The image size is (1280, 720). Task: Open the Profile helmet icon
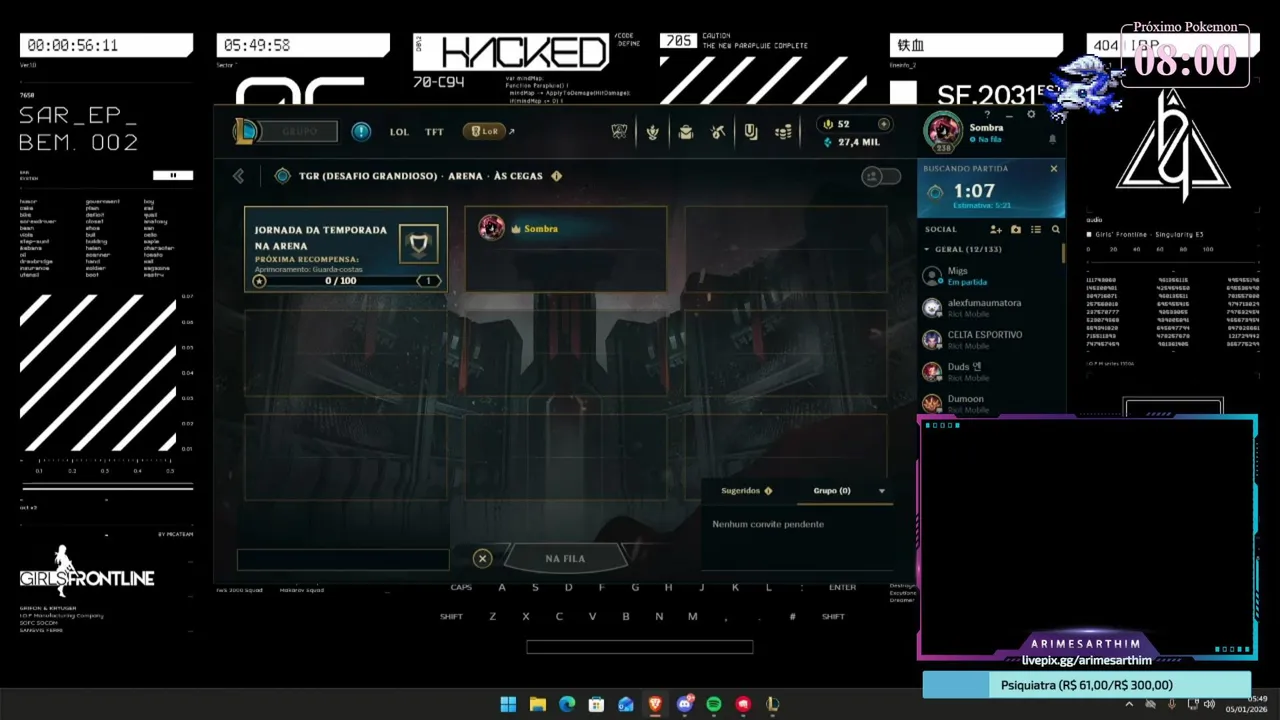pos(653,131)
